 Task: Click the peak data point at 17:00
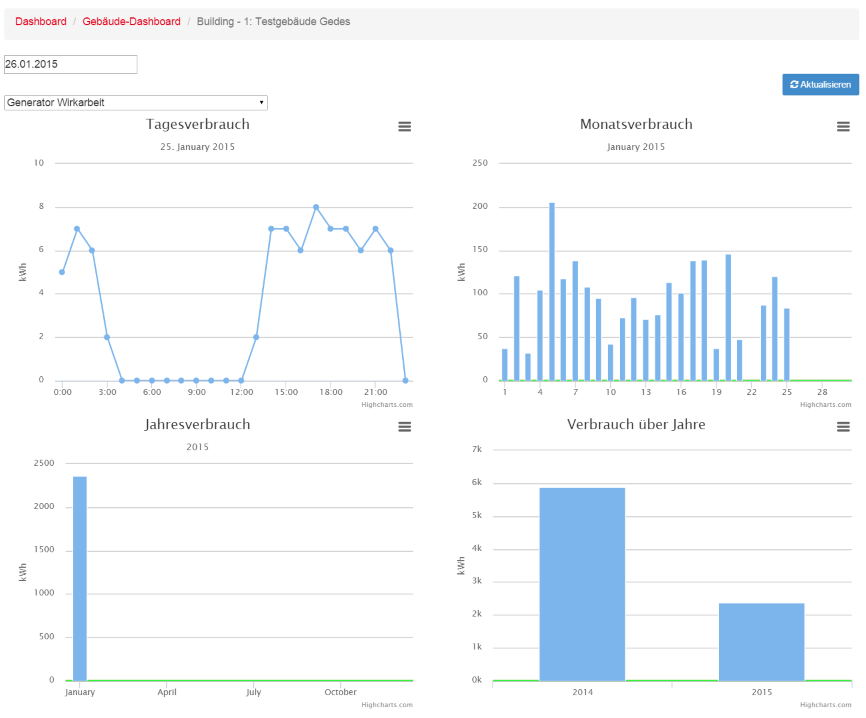click(x=316, y=207)
